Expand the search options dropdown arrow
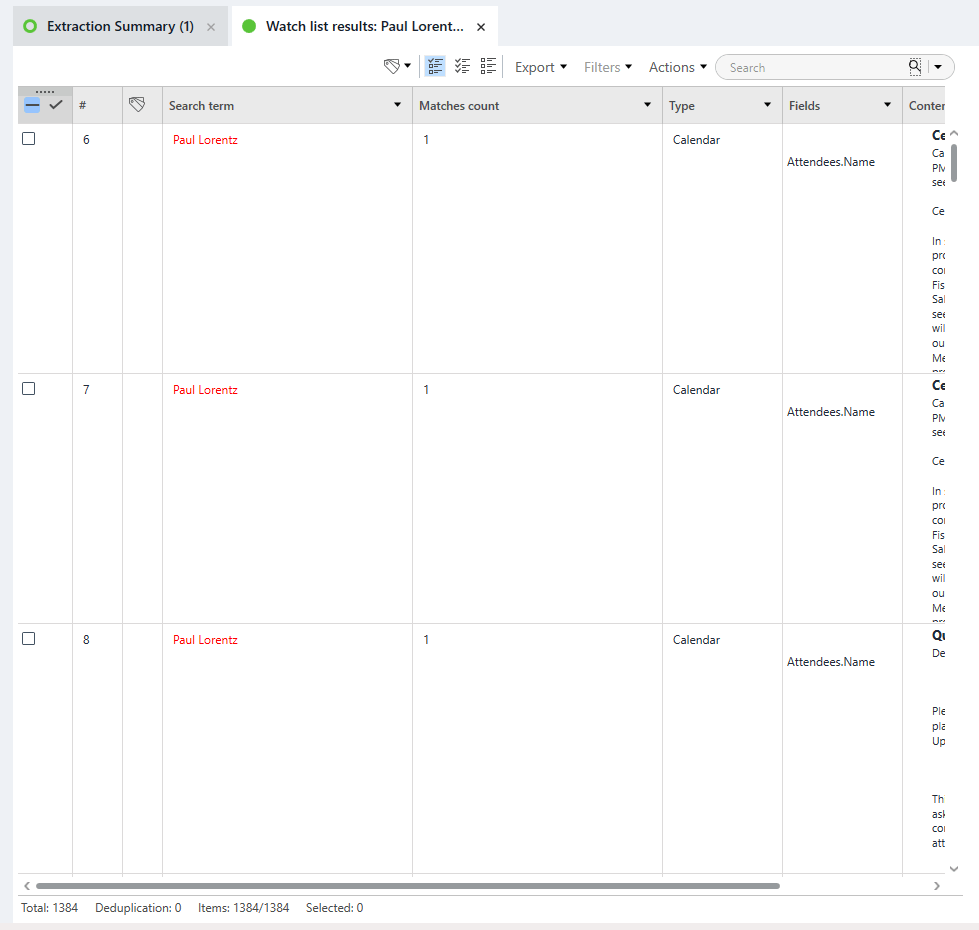 (938, 67)
